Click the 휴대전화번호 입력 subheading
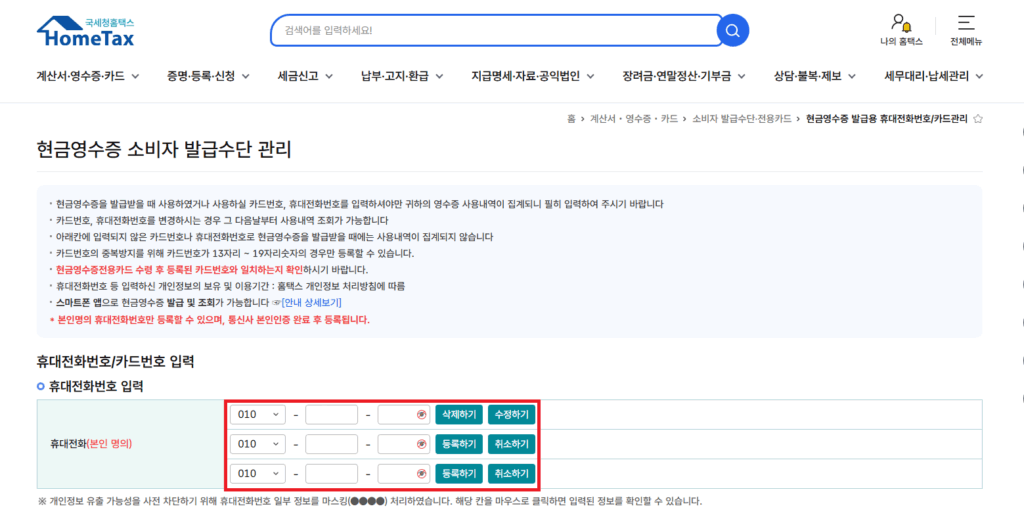Image resolution: width=1024 pixels, height=523 pixels. pos(96,387)
